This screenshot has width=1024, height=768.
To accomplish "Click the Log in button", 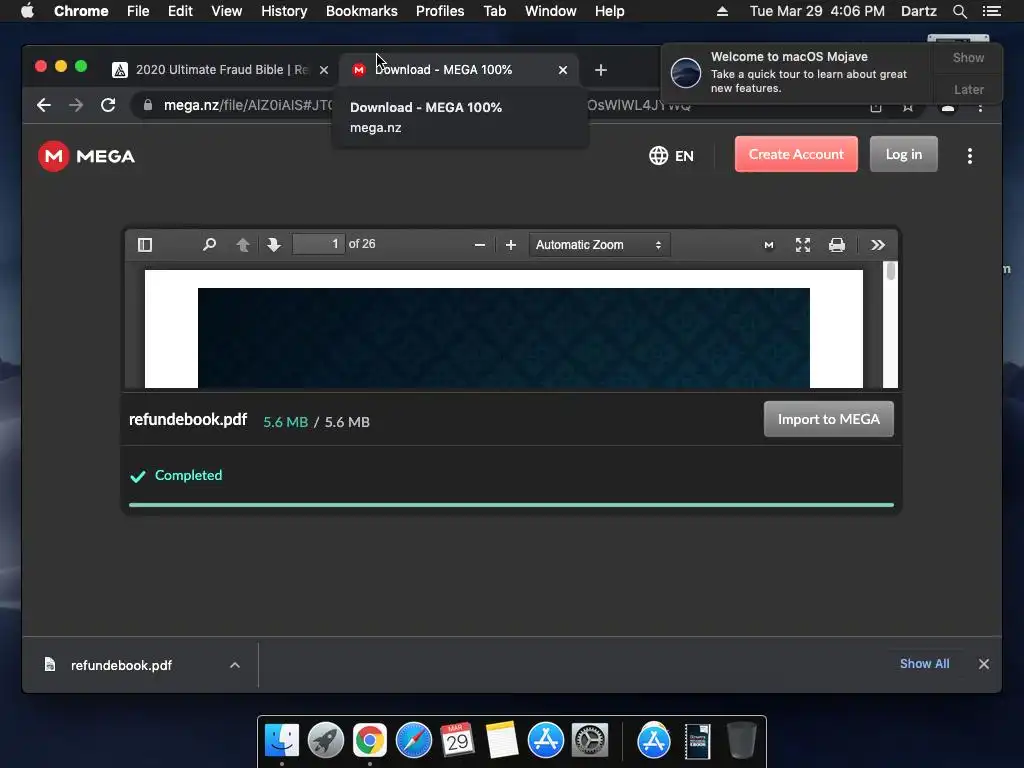I will pyautogui.click(x=904, y=154).
